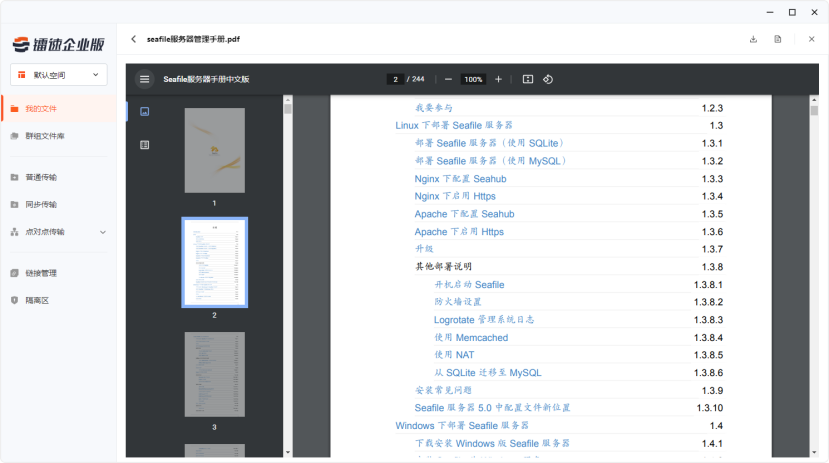The width and height of the screenshot is (829, 463).
Task: Open link 使用 Memcached
Action: pyautogui.click(x=471, y=337)
